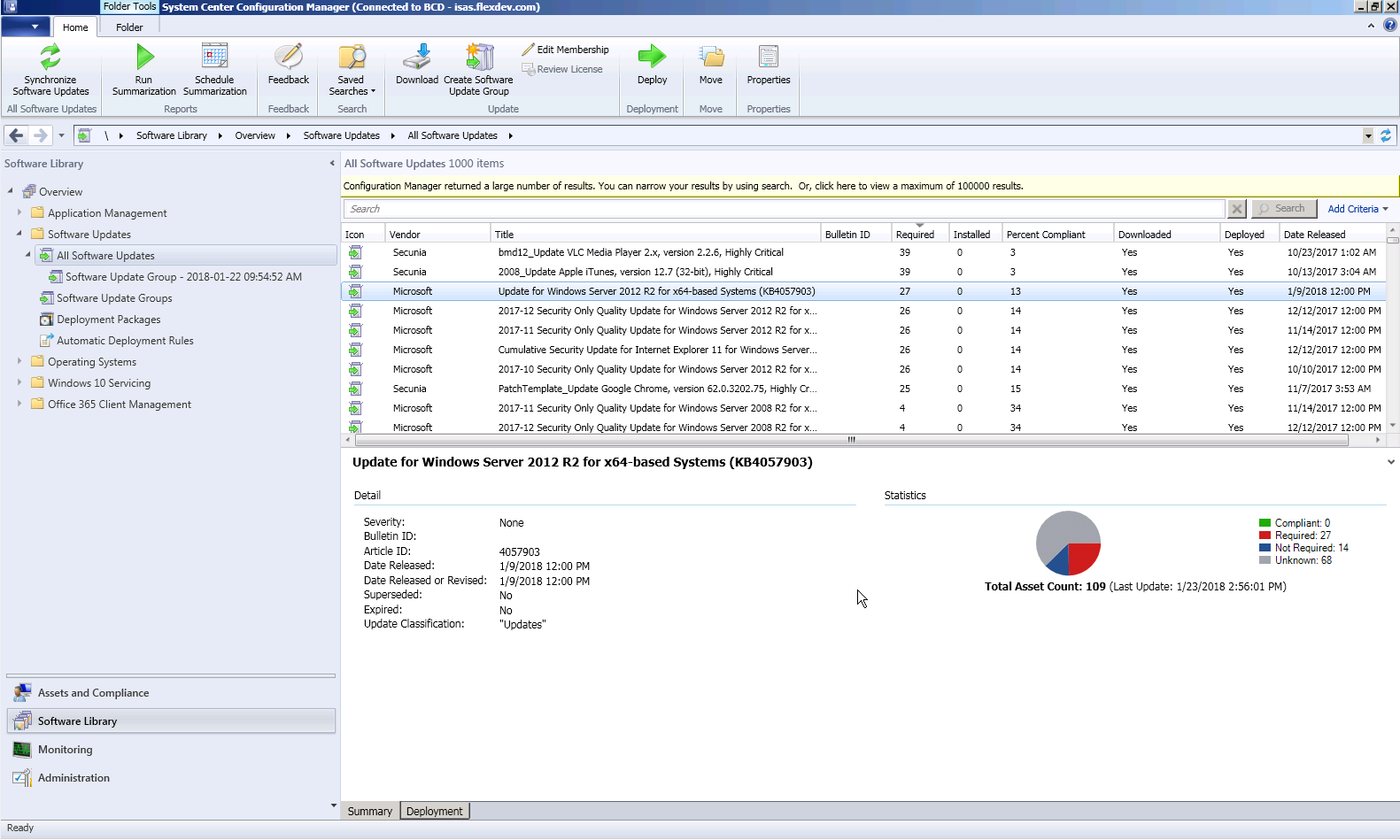
Task: Click the Feedback ribbon icon
Action: (x=288, y=58)
